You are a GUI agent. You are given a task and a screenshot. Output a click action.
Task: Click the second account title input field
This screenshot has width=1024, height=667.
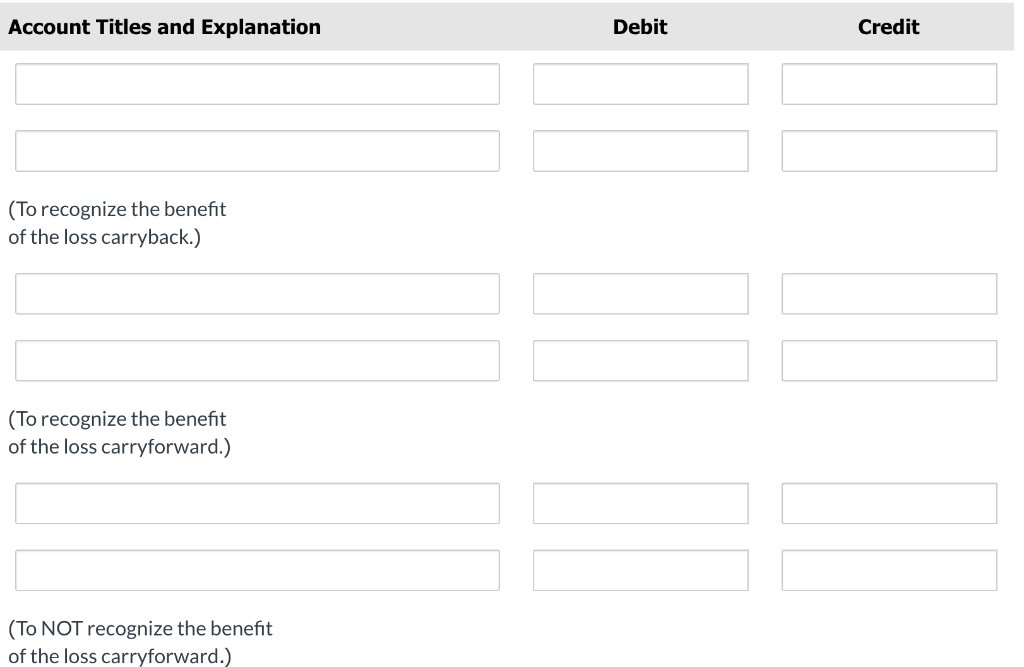(x=257, y=151)
